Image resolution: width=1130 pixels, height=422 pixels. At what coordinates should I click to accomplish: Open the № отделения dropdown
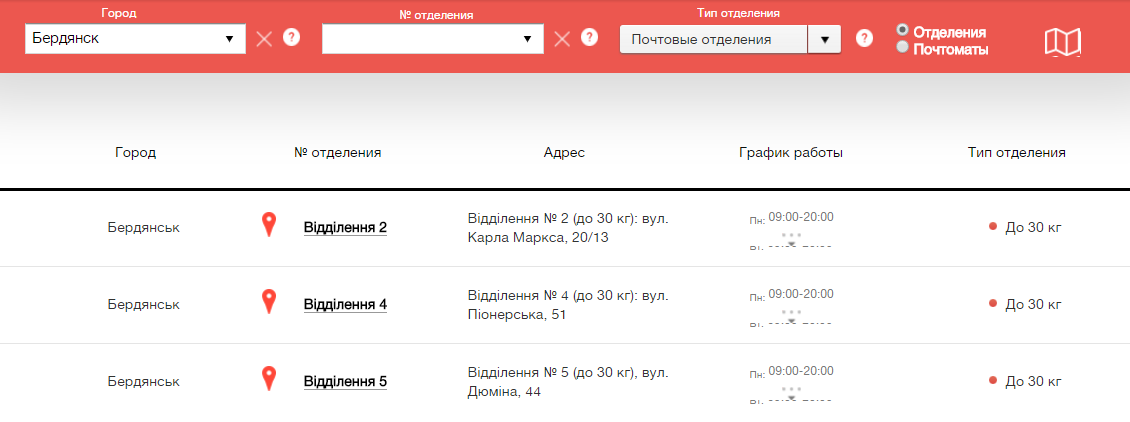pyautogui.click(x=432, y=39)
